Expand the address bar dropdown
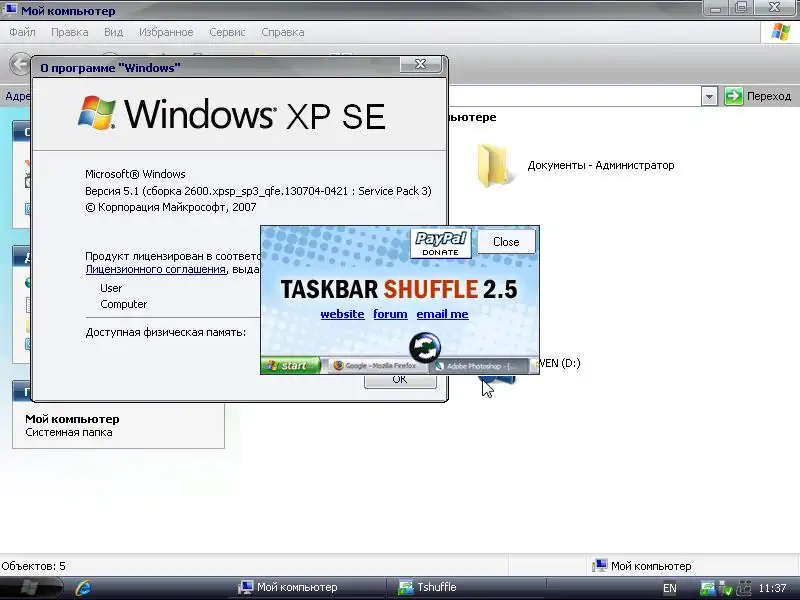The height and width of the screenshot is (600, 800). pos(709,96)
